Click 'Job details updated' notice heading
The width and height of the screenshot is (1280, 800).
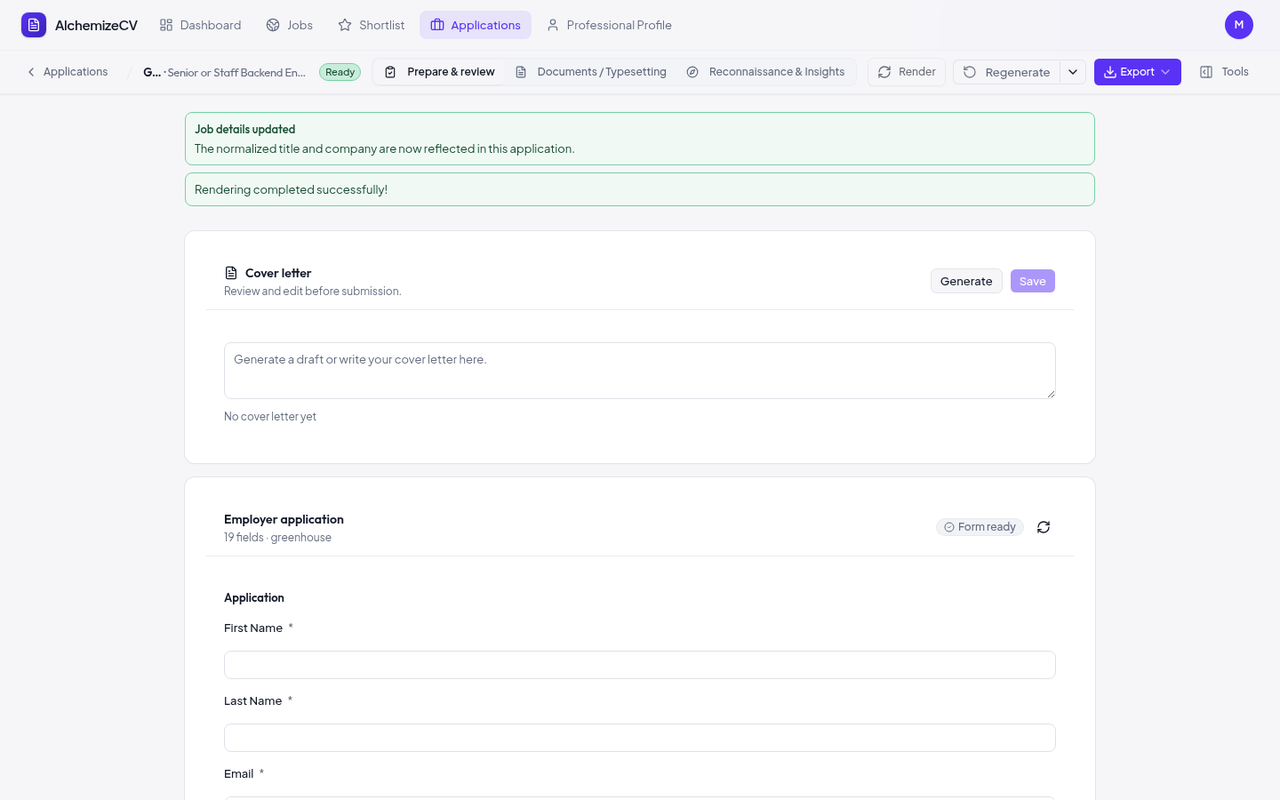245,129
